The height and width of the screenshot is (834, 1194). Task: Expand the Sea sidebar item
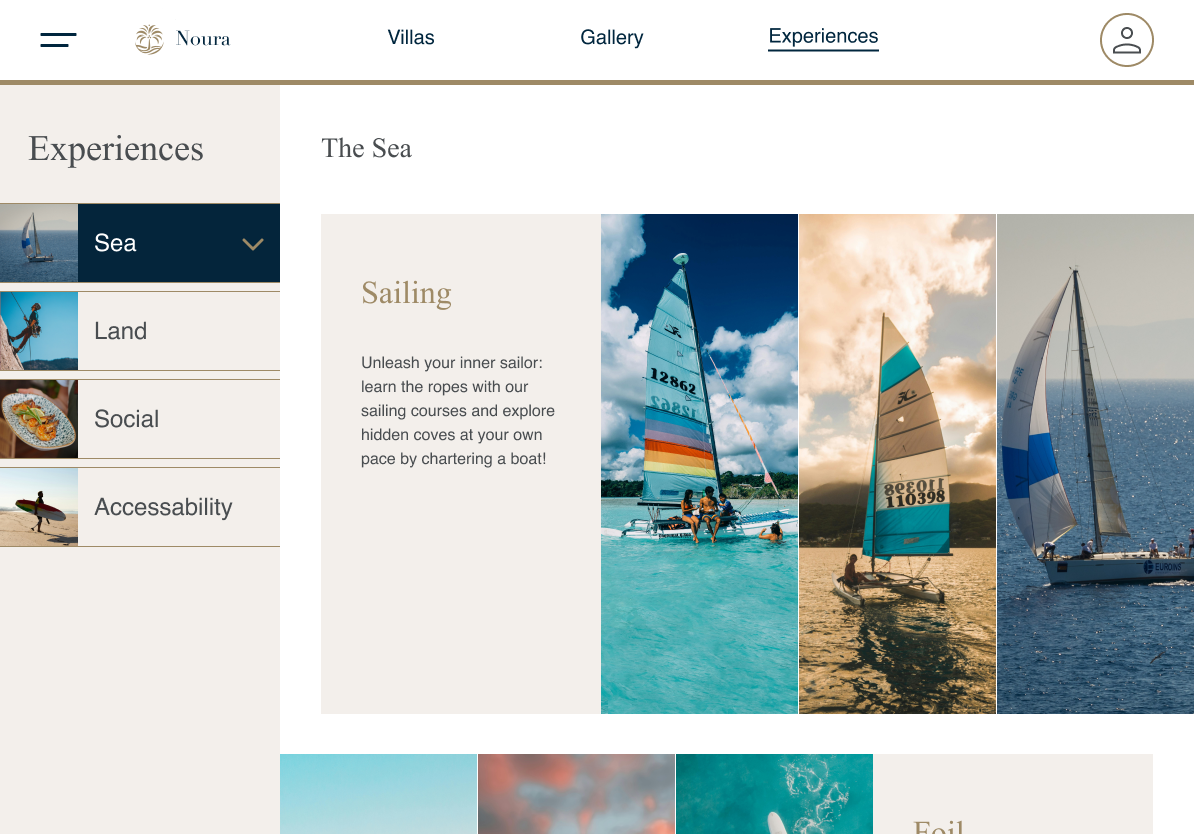(140, 243)
